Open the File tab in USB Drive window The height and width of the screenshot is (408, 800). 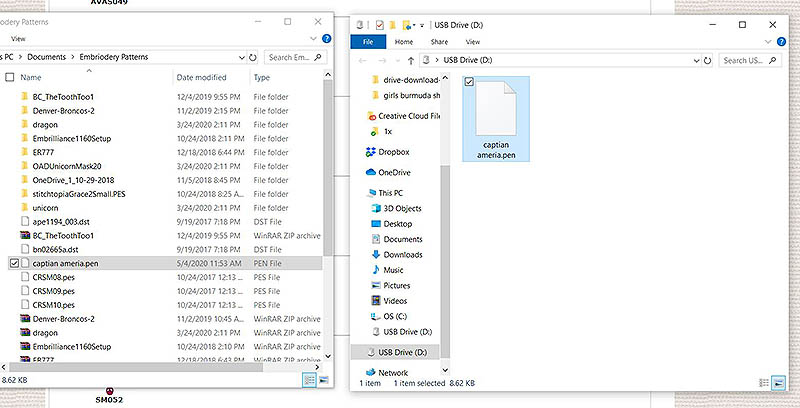pos(367,42)
